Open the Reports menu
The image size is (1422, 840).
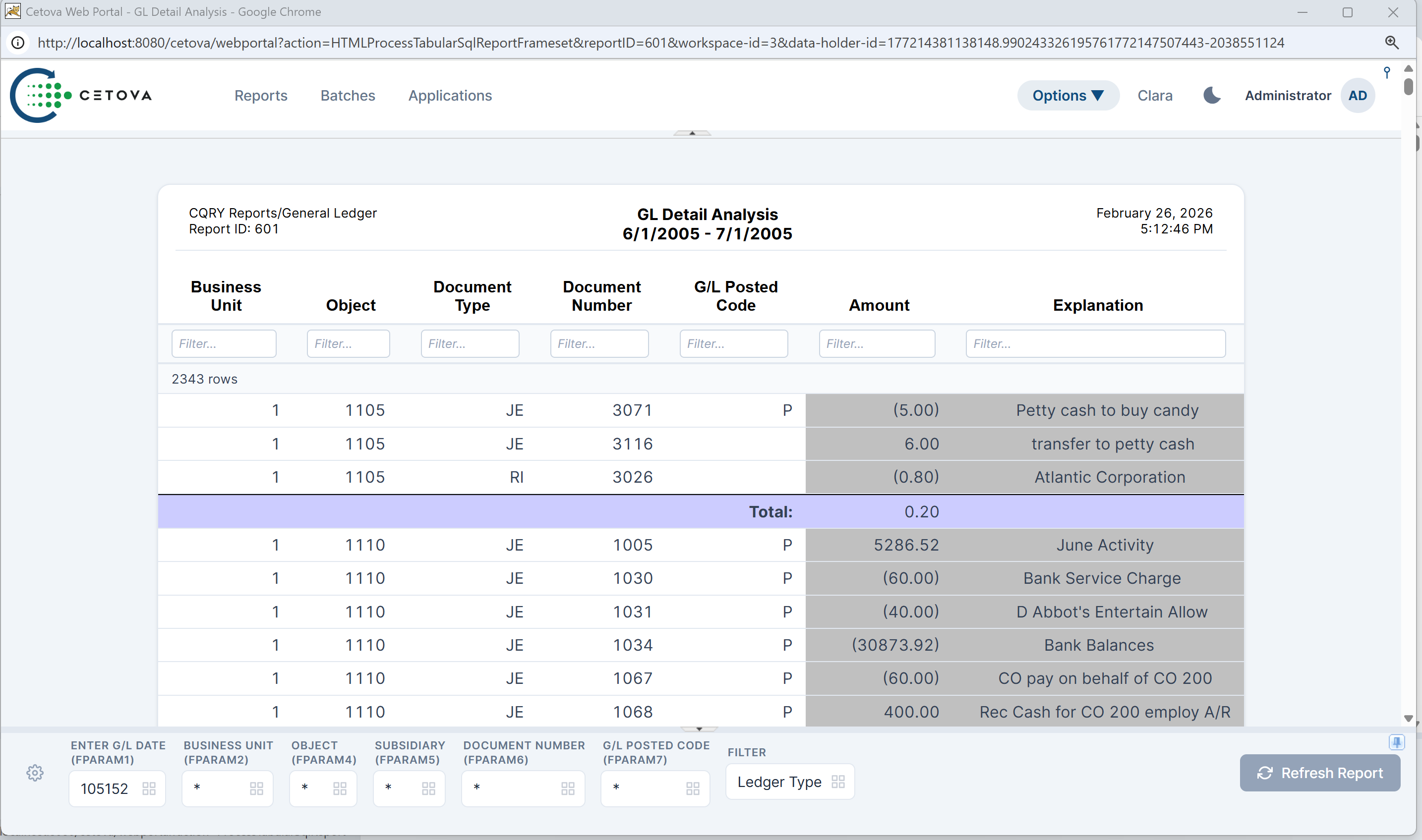[x=260, y=95]
